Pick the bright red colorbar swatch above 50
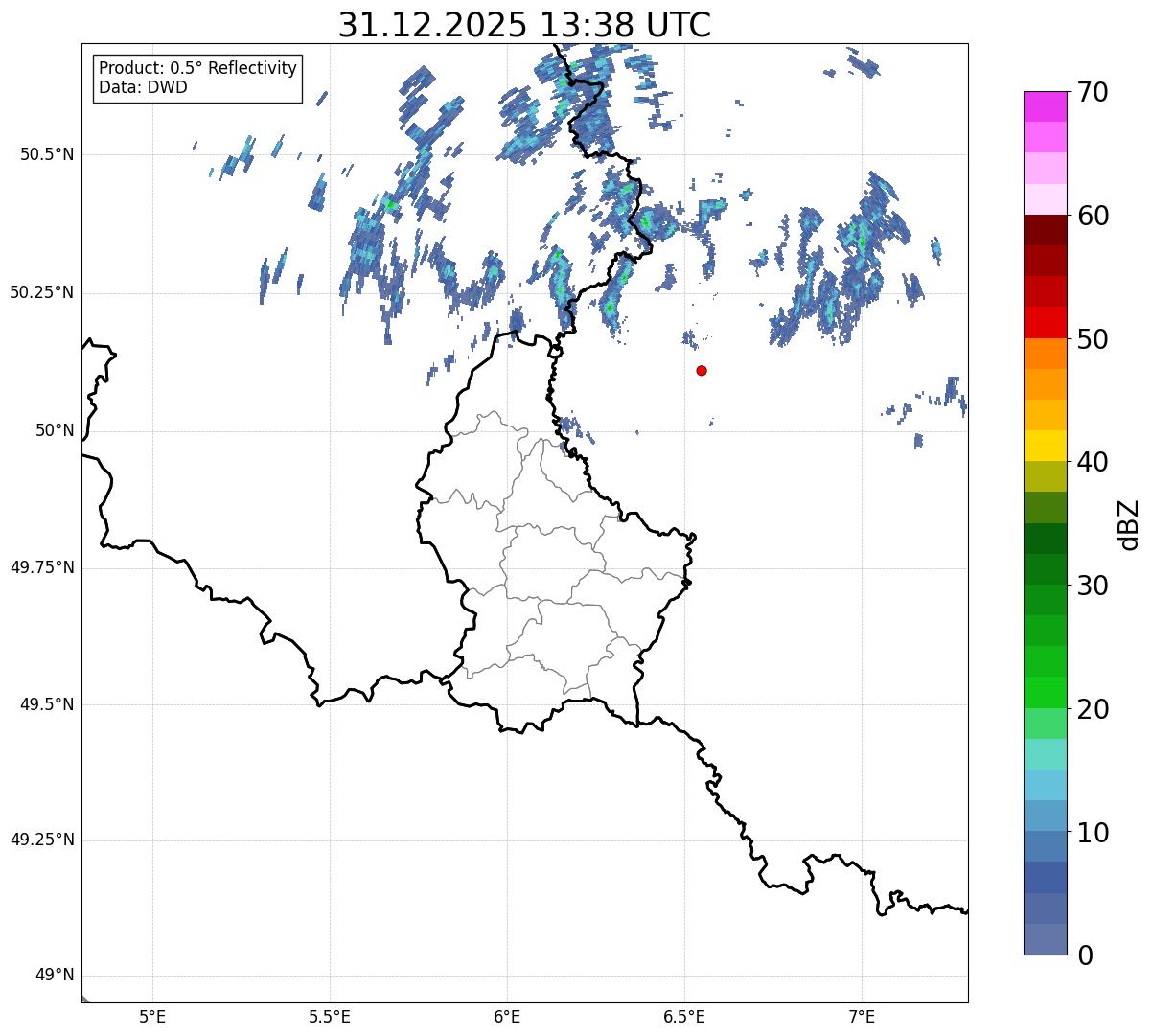This screenshot has height=1036, width=1152. pos(1045,322)
